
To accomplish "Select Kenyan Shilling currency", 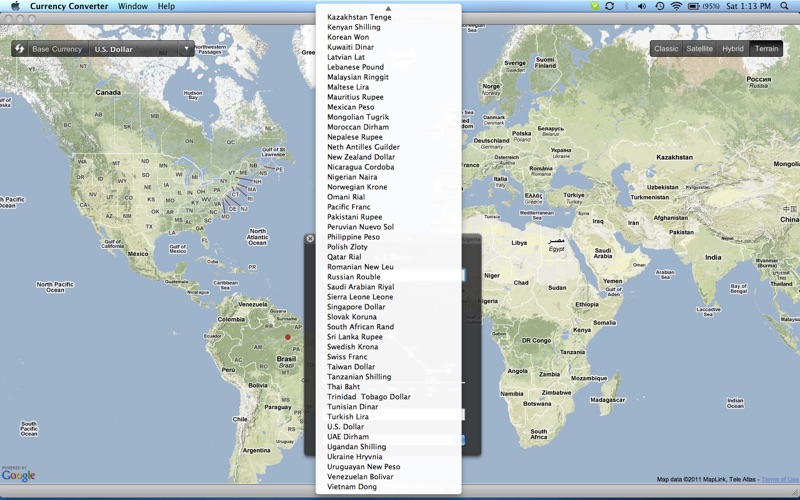I will [389, 27].
